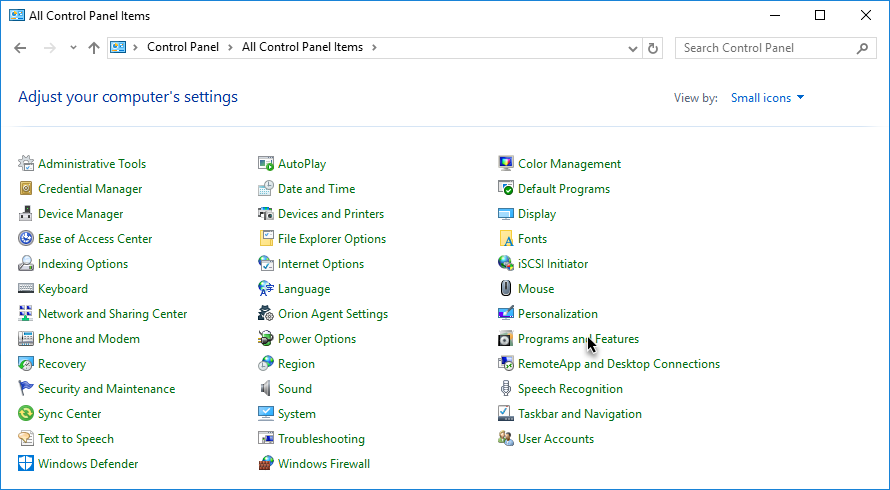
Task: Refresh the Control Panel view
Action: 653,48
